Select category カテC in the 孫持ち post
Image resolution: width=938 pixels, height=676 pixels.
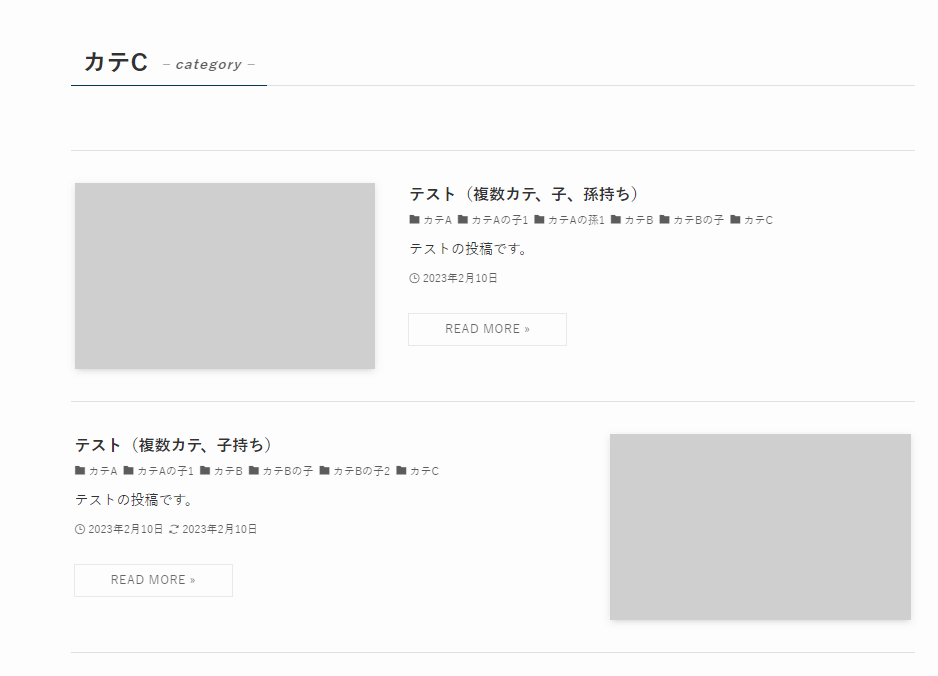point(758,220)
